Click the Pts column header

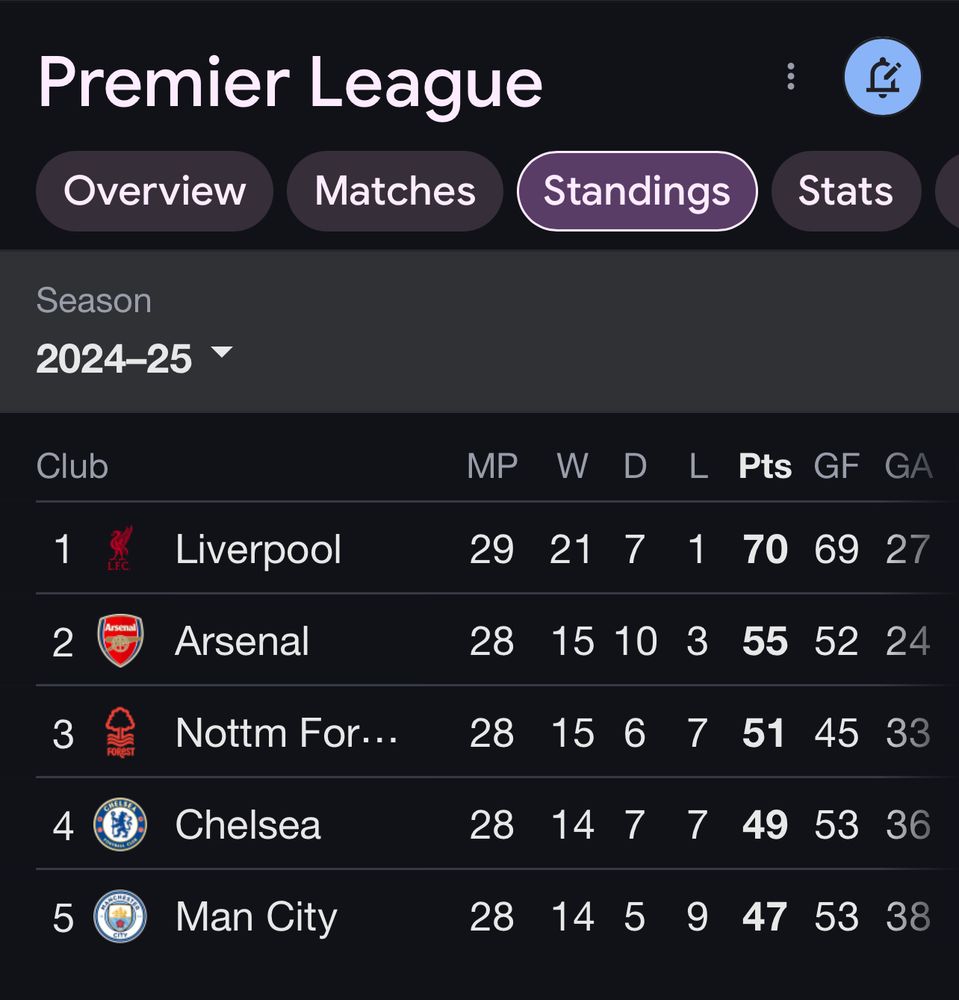pos(765,466)
